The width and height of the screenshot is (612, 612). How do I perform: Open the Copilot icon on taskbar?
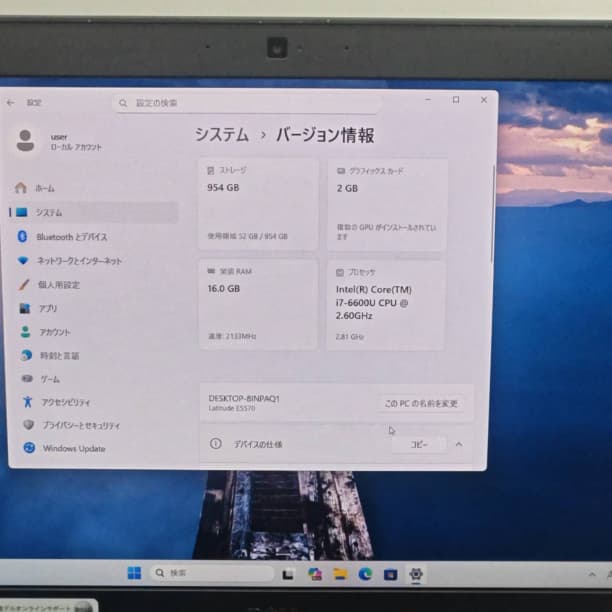point(315,574)
